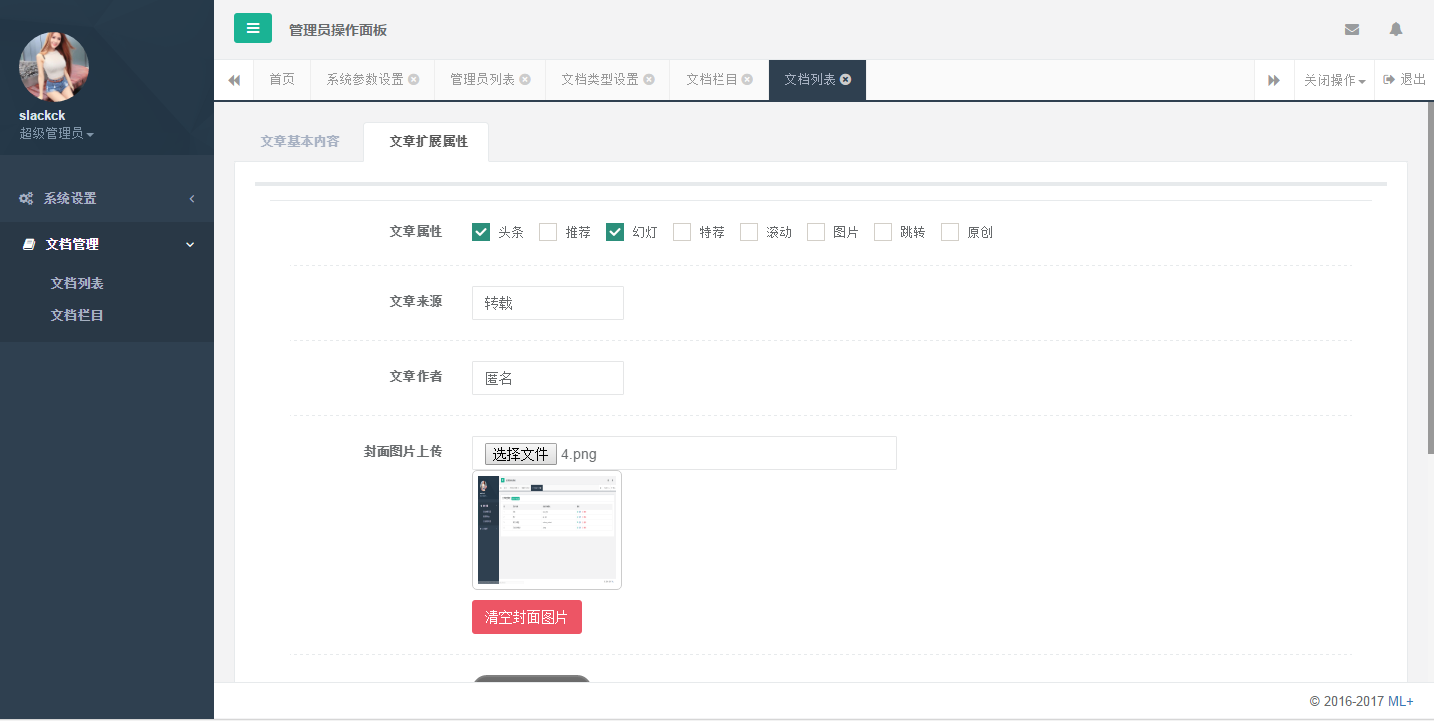Click the 清空封面图片 button
The image size is (1434, 721).
(527, 617)
